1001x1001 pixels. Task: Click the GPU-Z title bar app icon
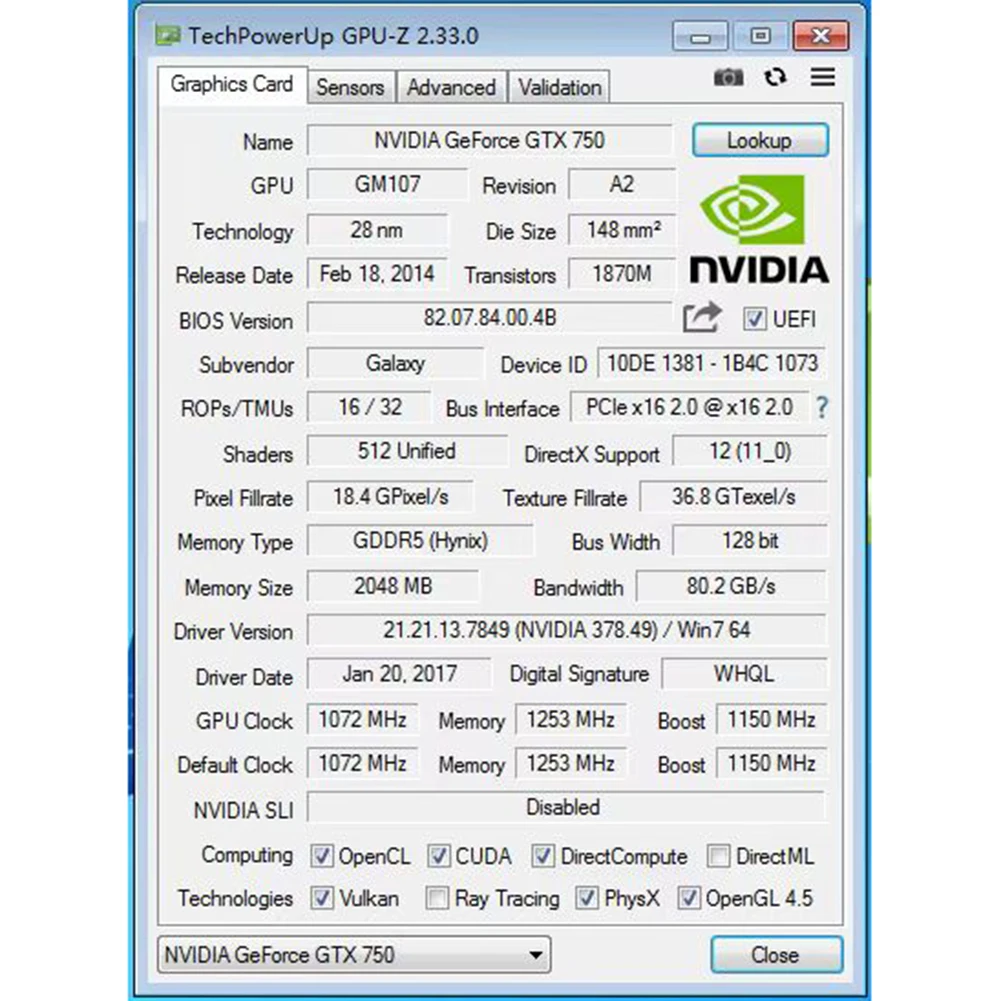tap(168, 36)
